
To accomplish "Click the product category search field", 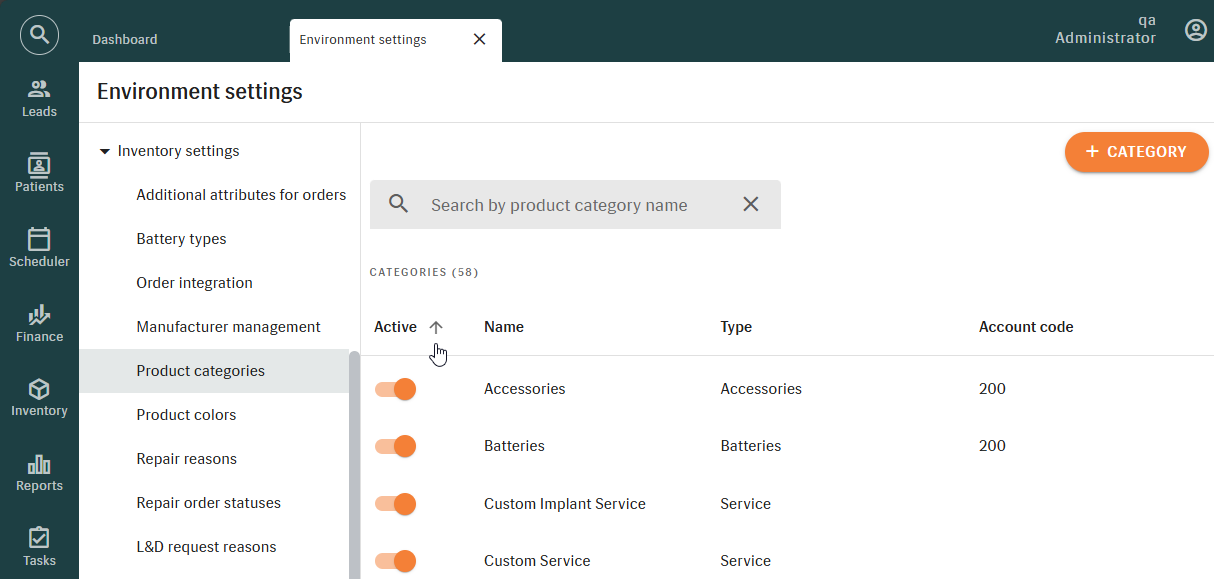I will click(x=575, y=205).
